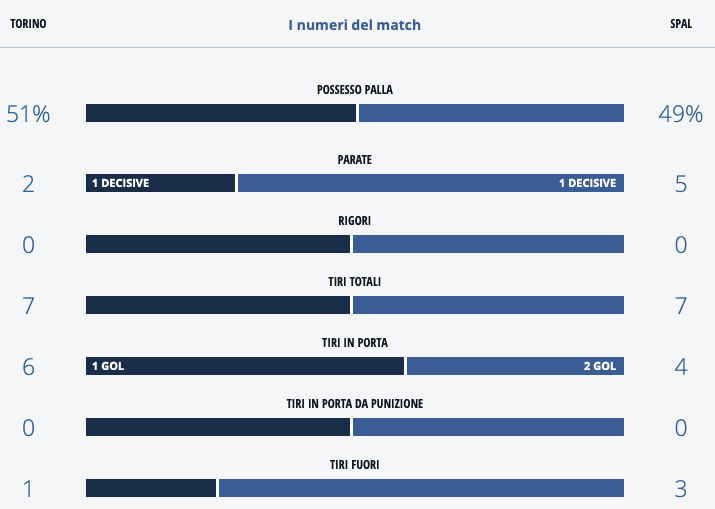Click the TORINO team header
Image resolution: width=715 pixels, height=509 pixels.
pyautogui.click(x=28, y=24)
